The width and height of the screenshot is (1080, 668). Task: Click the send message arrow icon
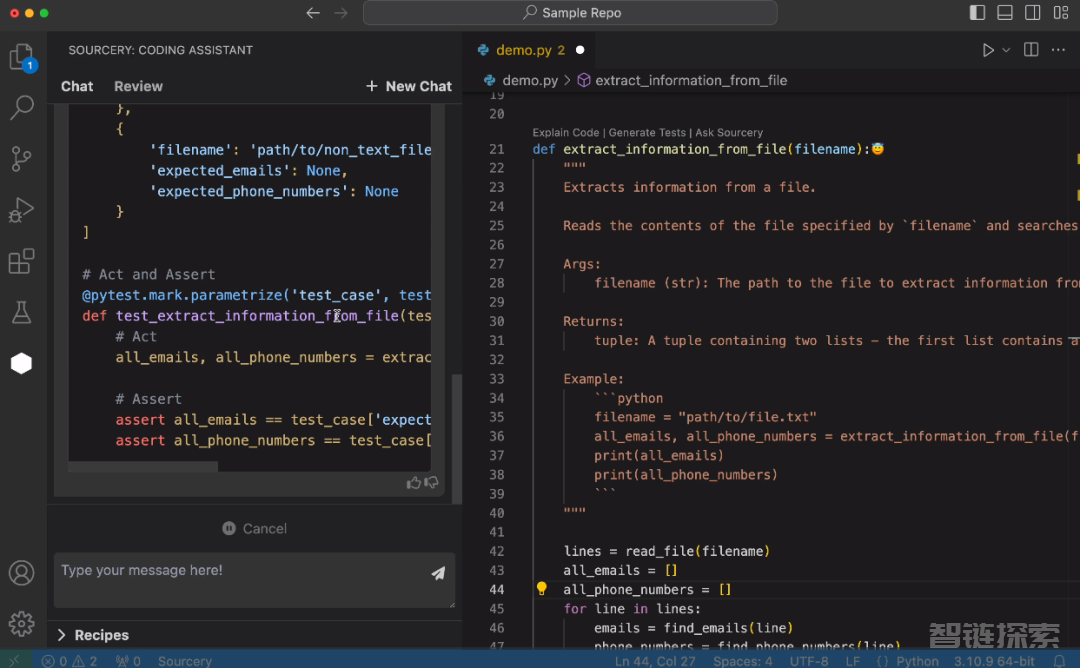tap(438, 573)
